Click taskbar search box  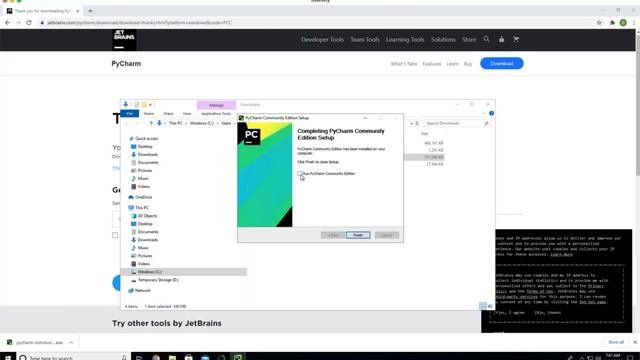(x=73, y=358)
